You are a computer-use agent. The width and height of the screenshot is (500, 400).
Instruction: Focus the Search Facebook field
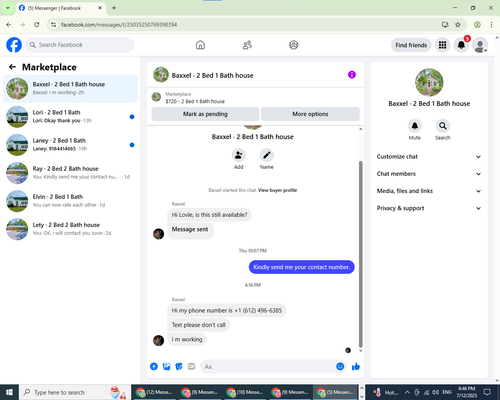(80, 45)
